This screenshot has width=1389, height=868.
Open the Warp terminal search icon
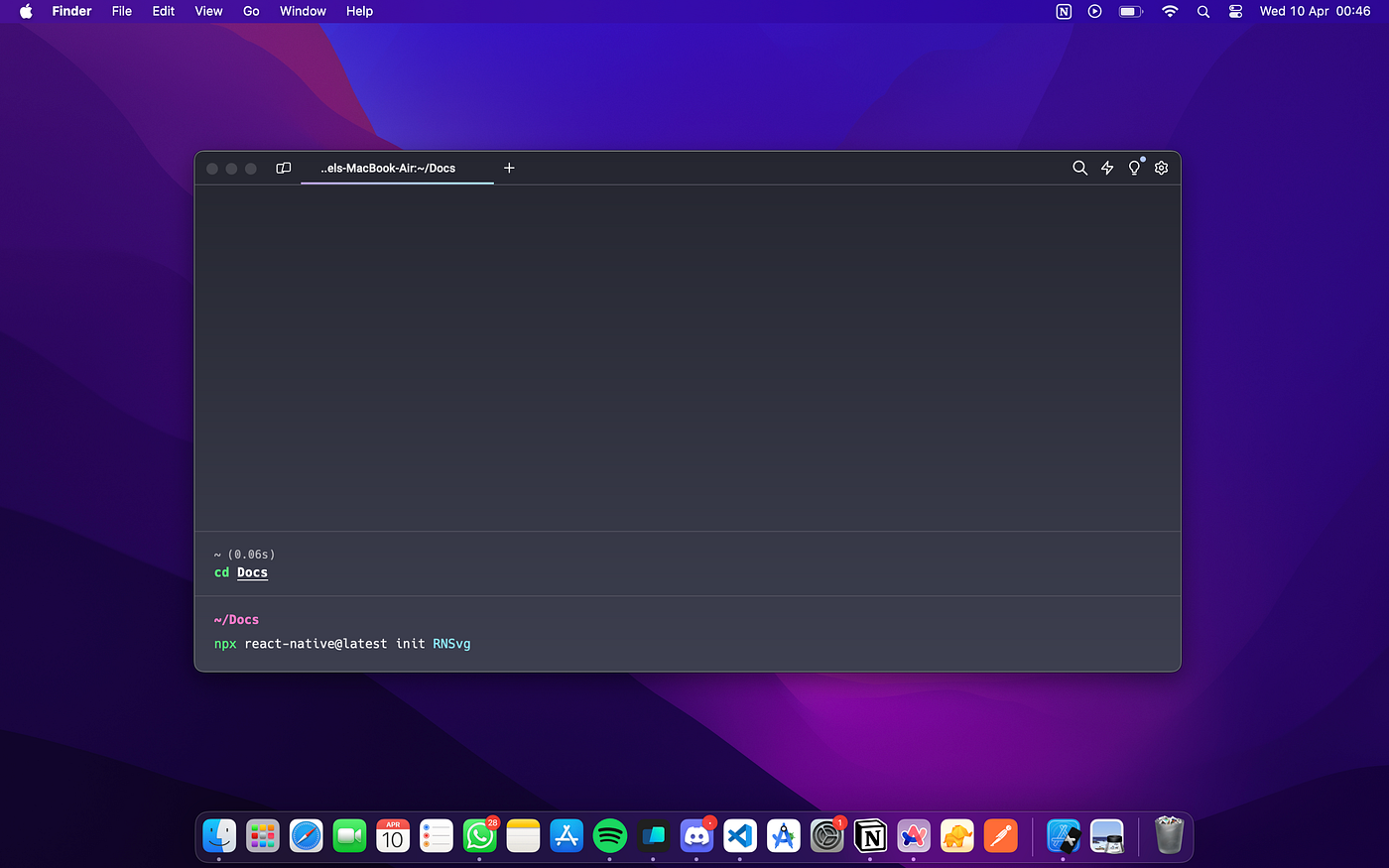1079,168
